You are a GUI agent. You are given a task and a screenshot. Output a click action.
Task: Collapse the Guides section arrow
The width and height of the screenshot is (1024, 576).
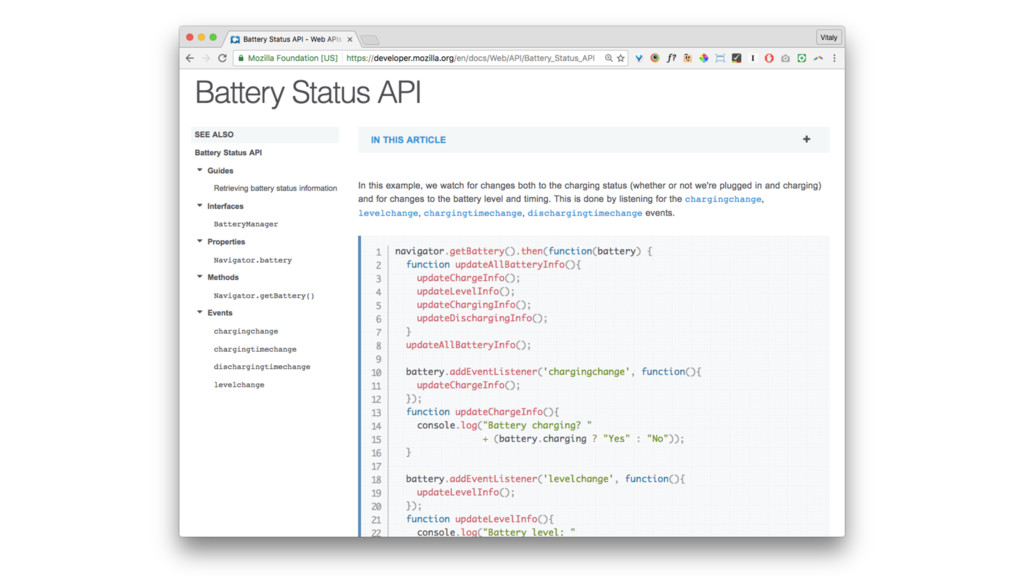pos(200,170)
